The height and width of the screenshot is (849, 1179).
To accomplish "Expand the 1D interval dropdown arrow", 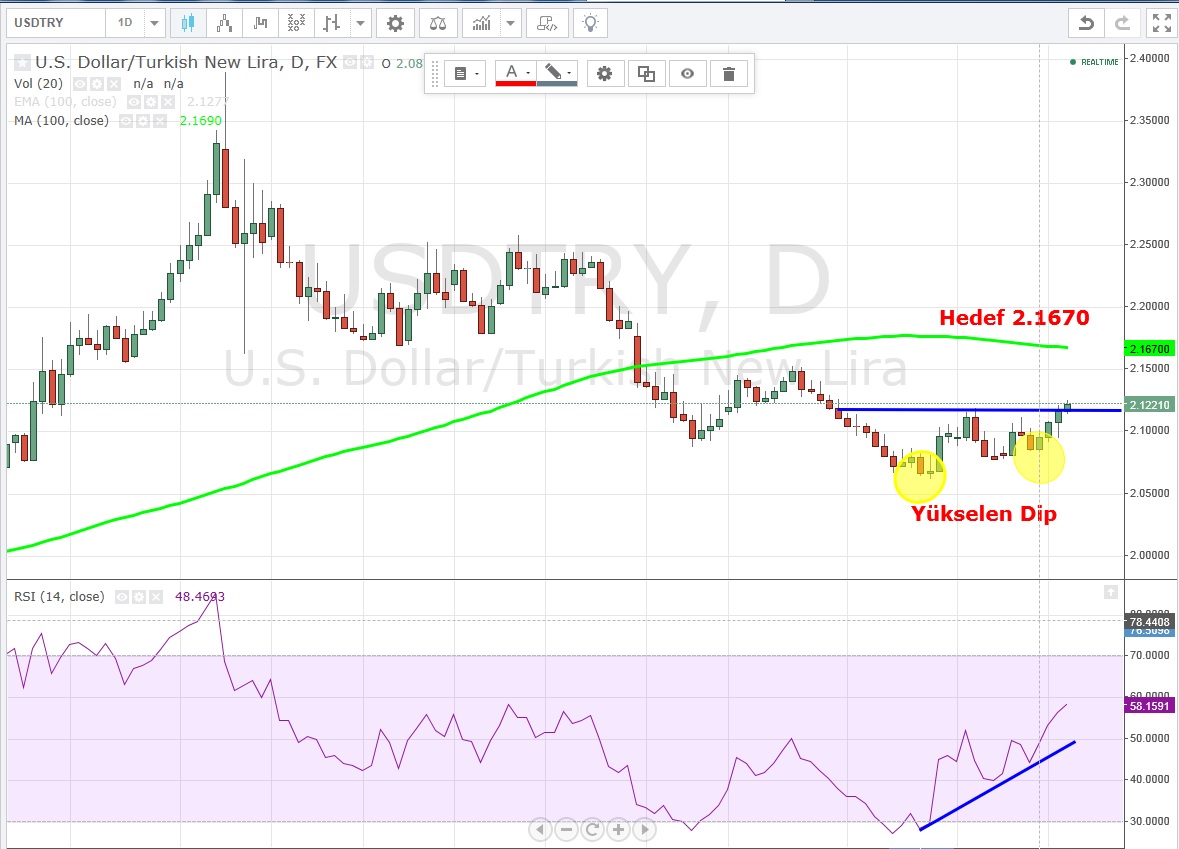I will pos(154,22).
